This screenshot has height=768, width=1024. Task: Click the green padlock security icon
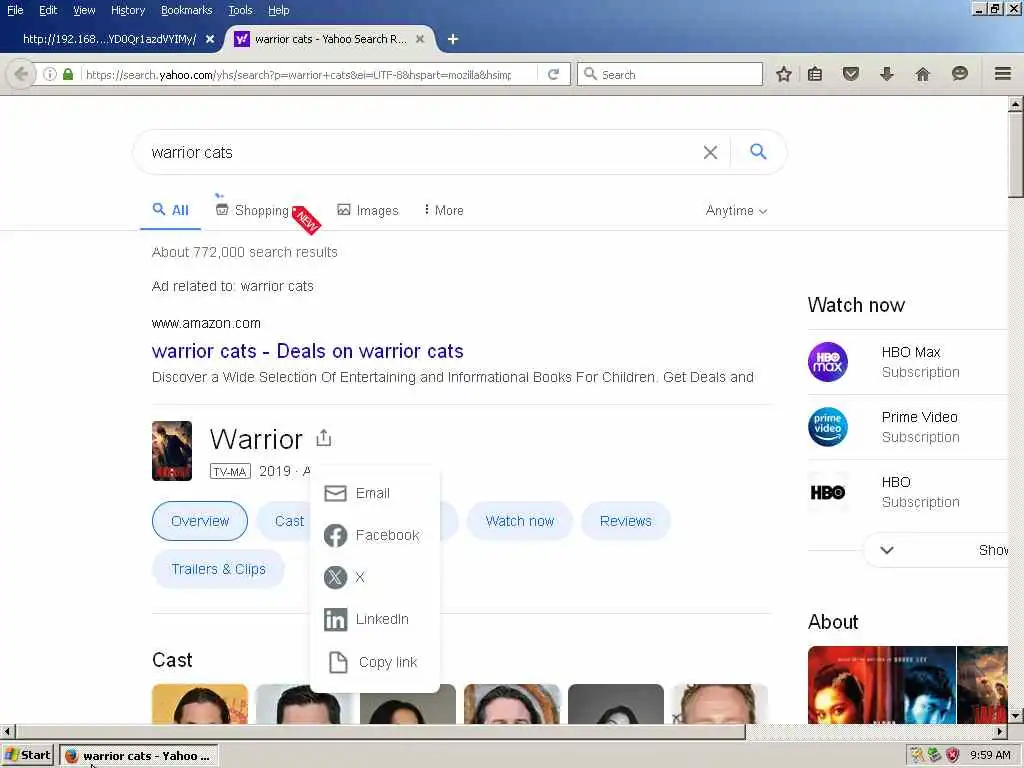click(67, 74)
